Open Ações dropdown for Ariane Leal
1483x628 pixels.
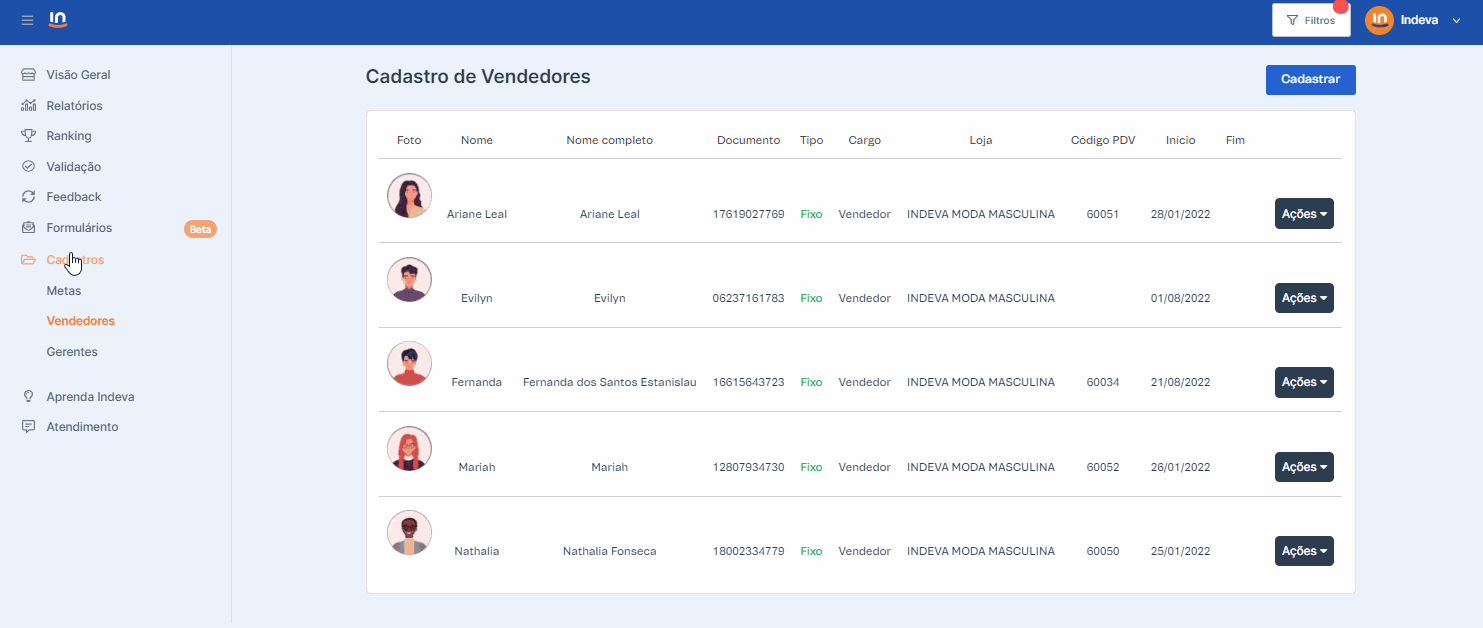[x=1304, y=214]
